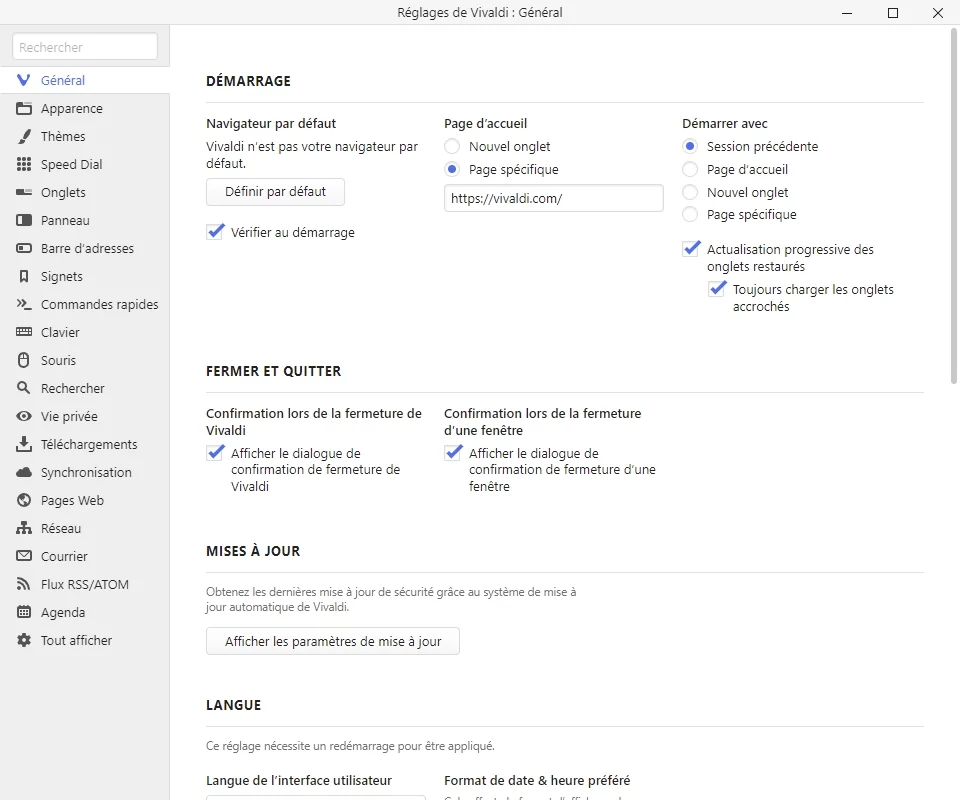
Task: Disable the window closing confirmation dialog checkbox
Action: click(453, 453)
